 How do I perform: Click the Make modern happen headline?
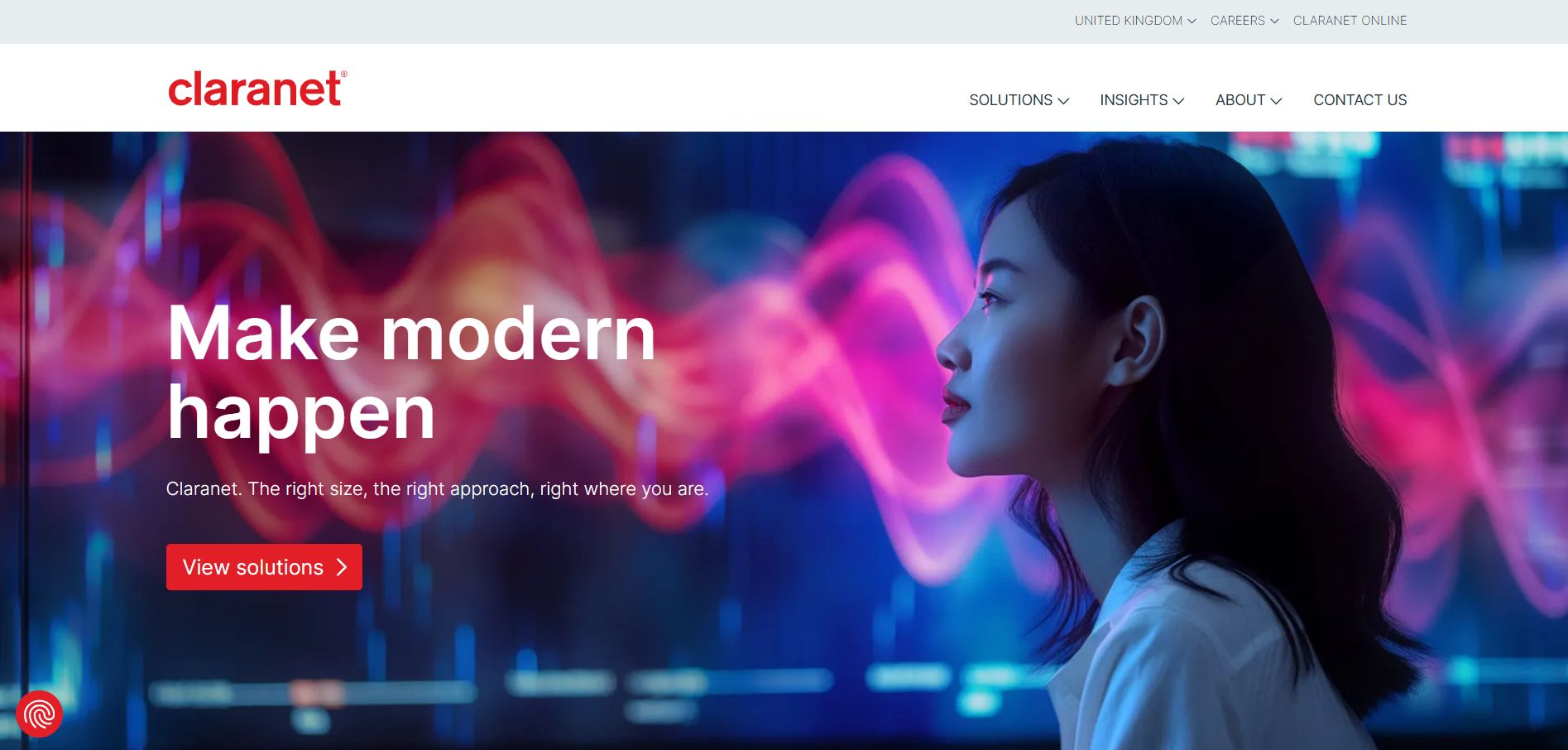click(x=411, y=373)
